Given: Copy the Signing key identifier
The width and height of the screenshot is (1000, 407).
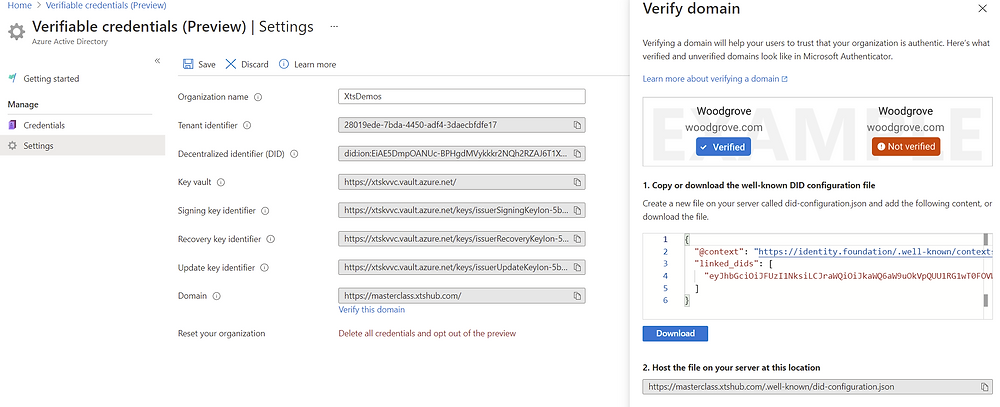Looking at the screenshot, I should (x=577, y=211).
